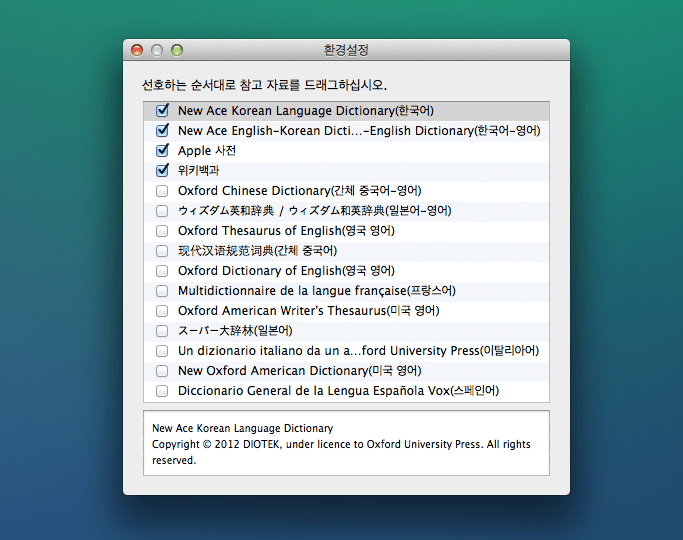
Task: Select the New Ace Korean Language Dictionary row text
Action: click(306, 111)
